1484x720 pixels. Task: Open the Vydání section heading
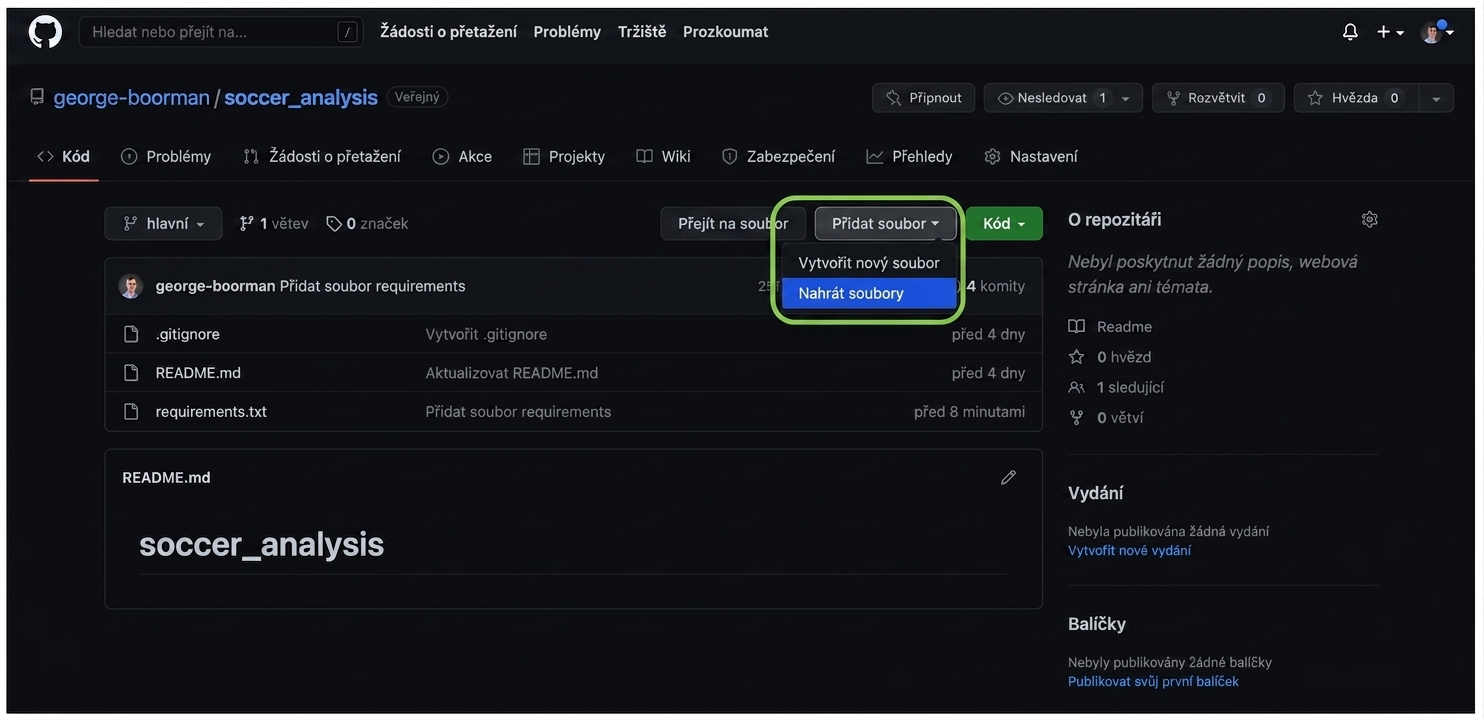(x=1096, y=493)
